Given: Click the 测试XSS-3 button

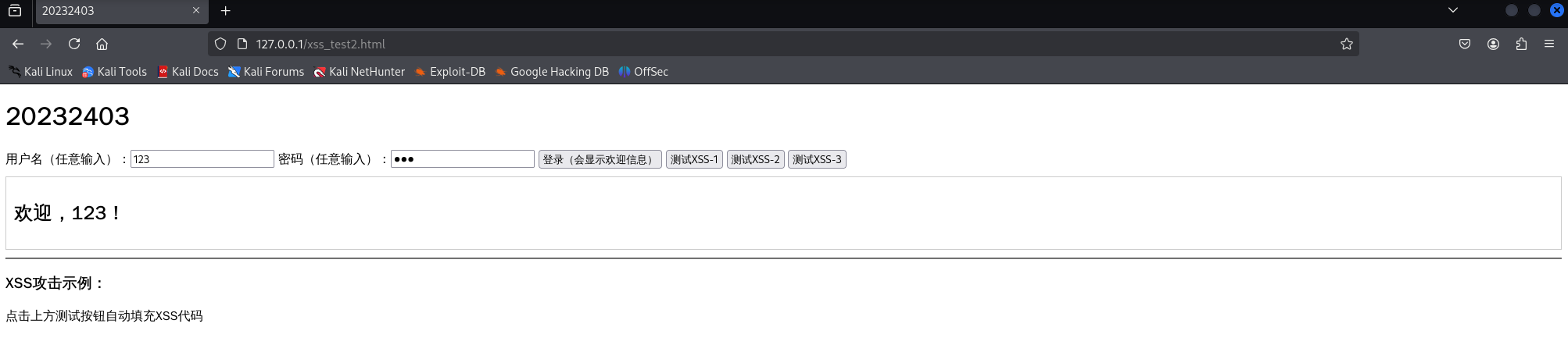Looking at the screenshot, I should tap(817, 159).
